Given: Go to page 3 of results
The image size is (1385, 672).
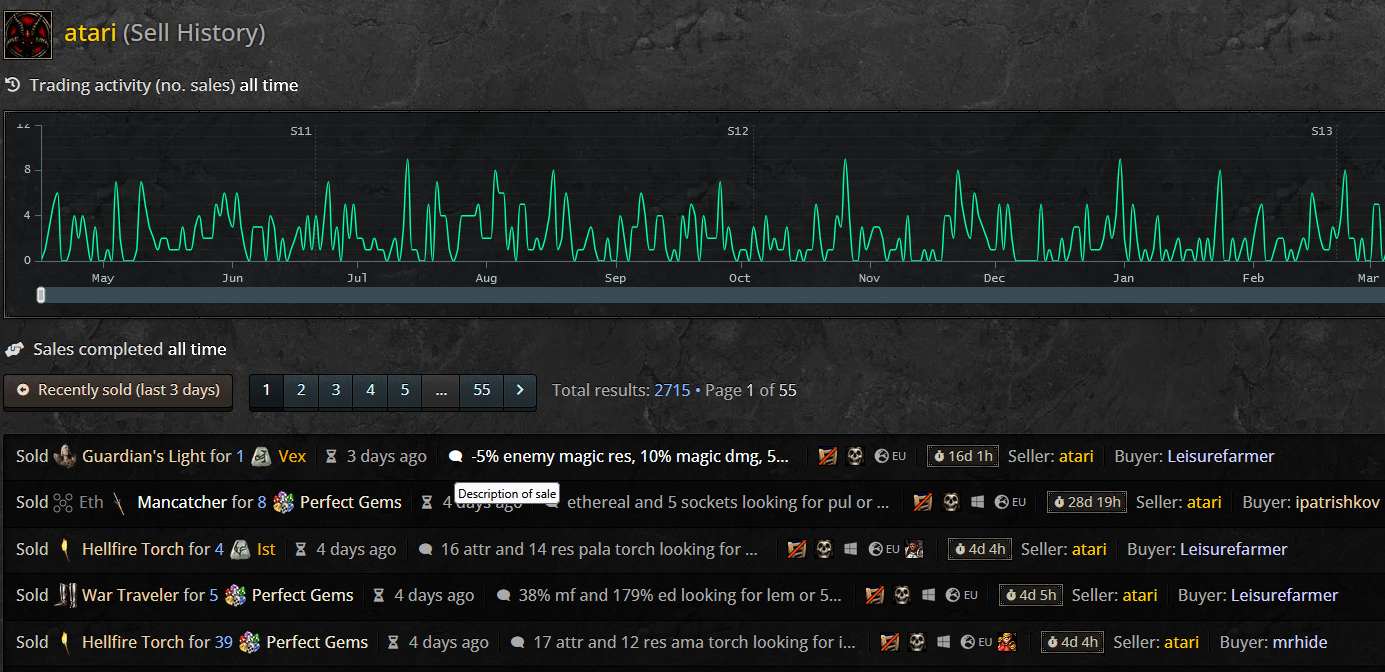Looking at the screenshot, I should (x=336, y=390).
